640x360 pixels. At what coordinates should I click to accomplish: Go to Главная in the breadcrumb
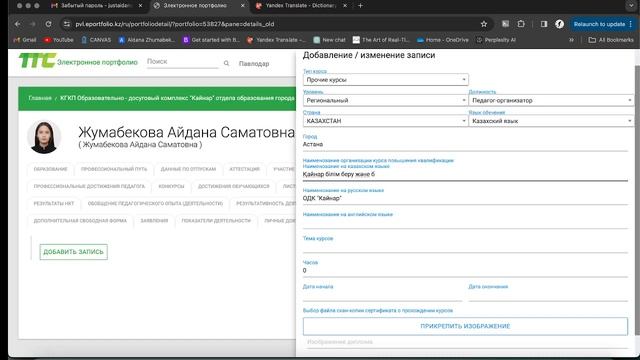pyautogui.click(x=40, y=98)
